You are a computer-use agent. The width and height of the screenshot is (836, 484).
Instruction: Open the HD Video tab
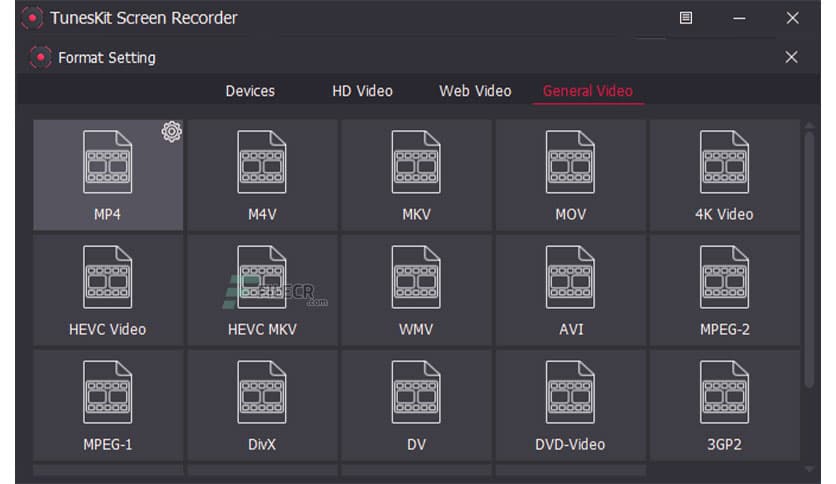click(363, 91)
